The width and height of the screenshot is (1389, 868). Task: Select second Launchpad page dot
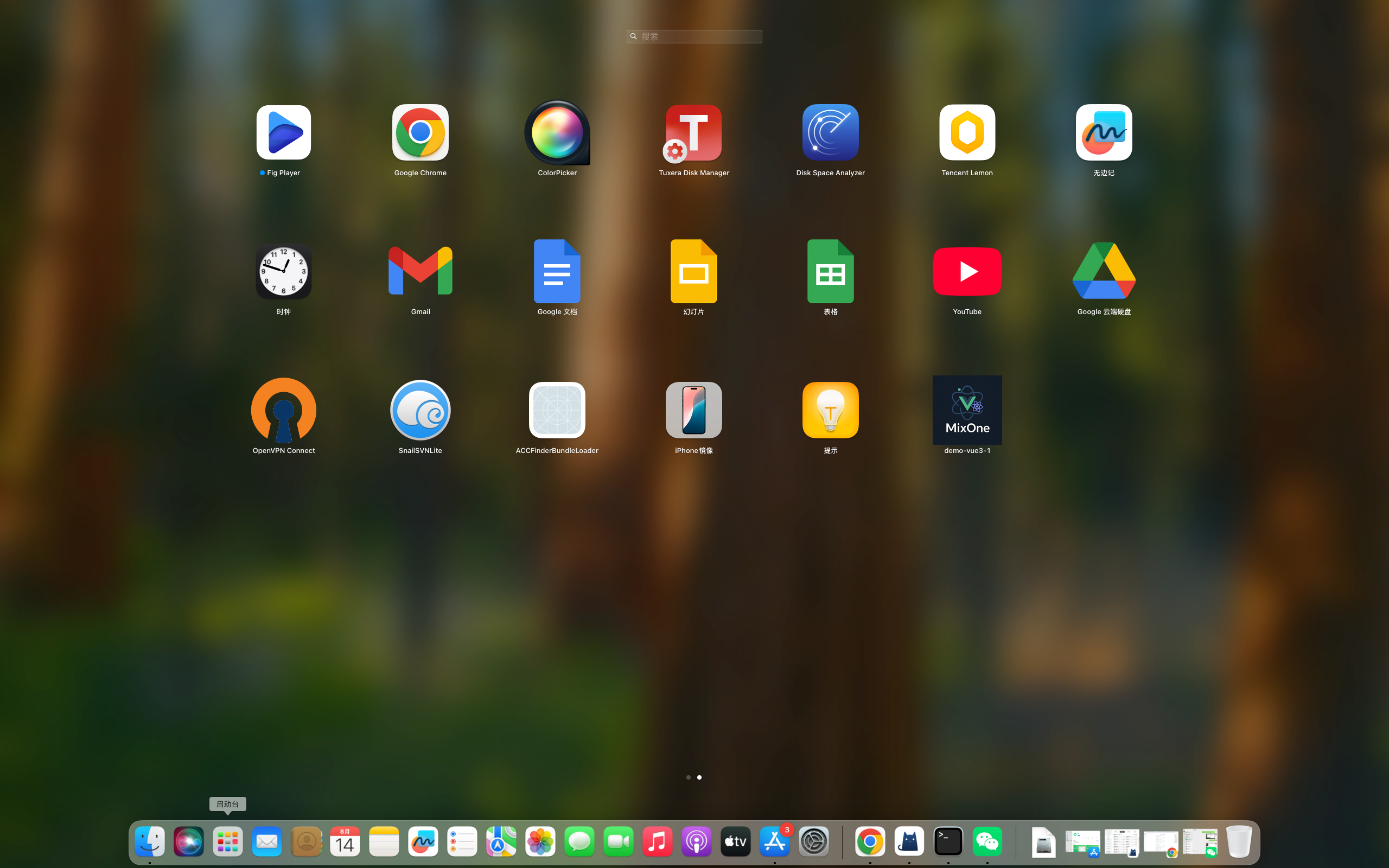click(x=699, y=777)
